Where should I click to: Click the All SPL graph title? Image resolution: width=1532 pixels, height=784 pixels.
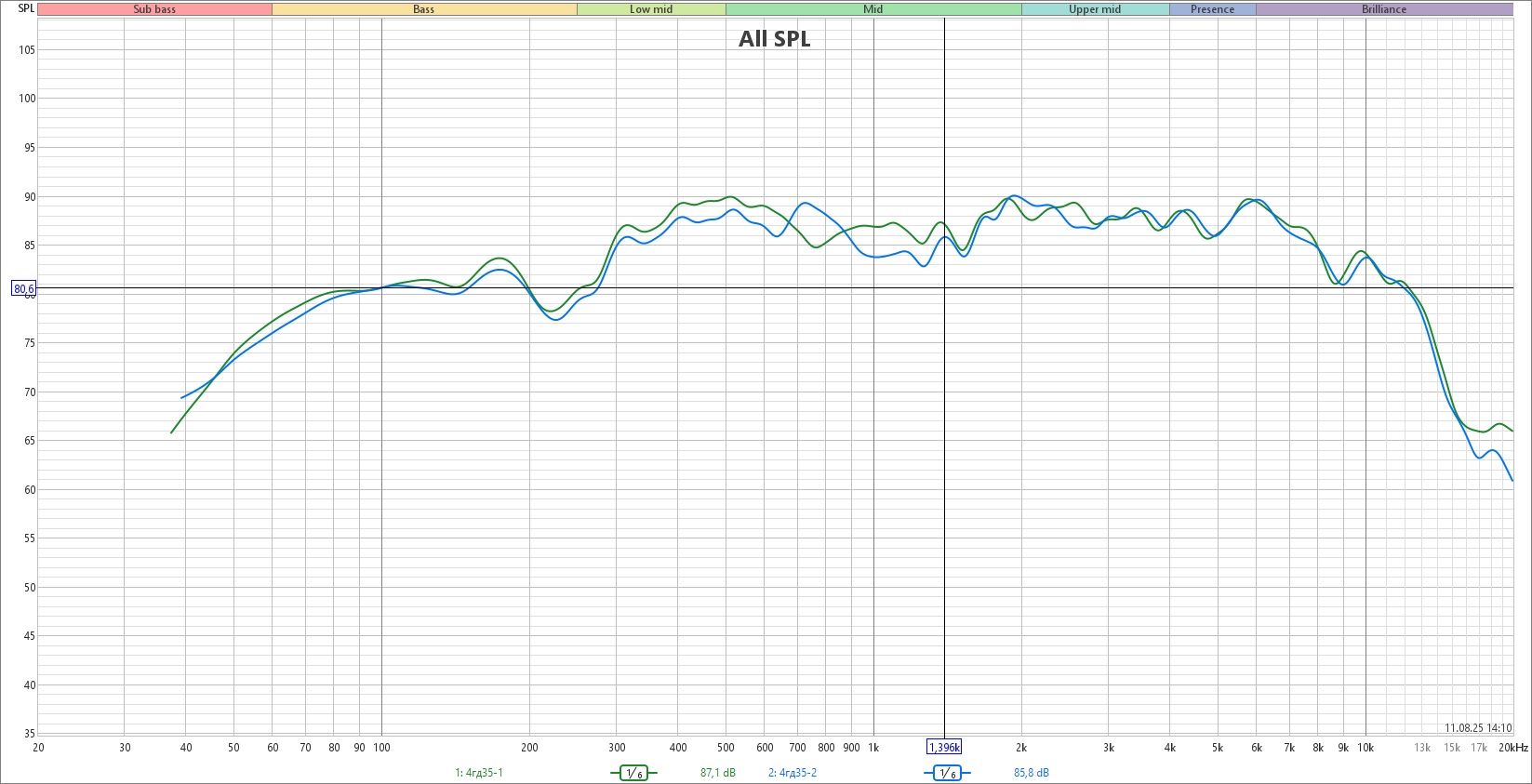775,39
